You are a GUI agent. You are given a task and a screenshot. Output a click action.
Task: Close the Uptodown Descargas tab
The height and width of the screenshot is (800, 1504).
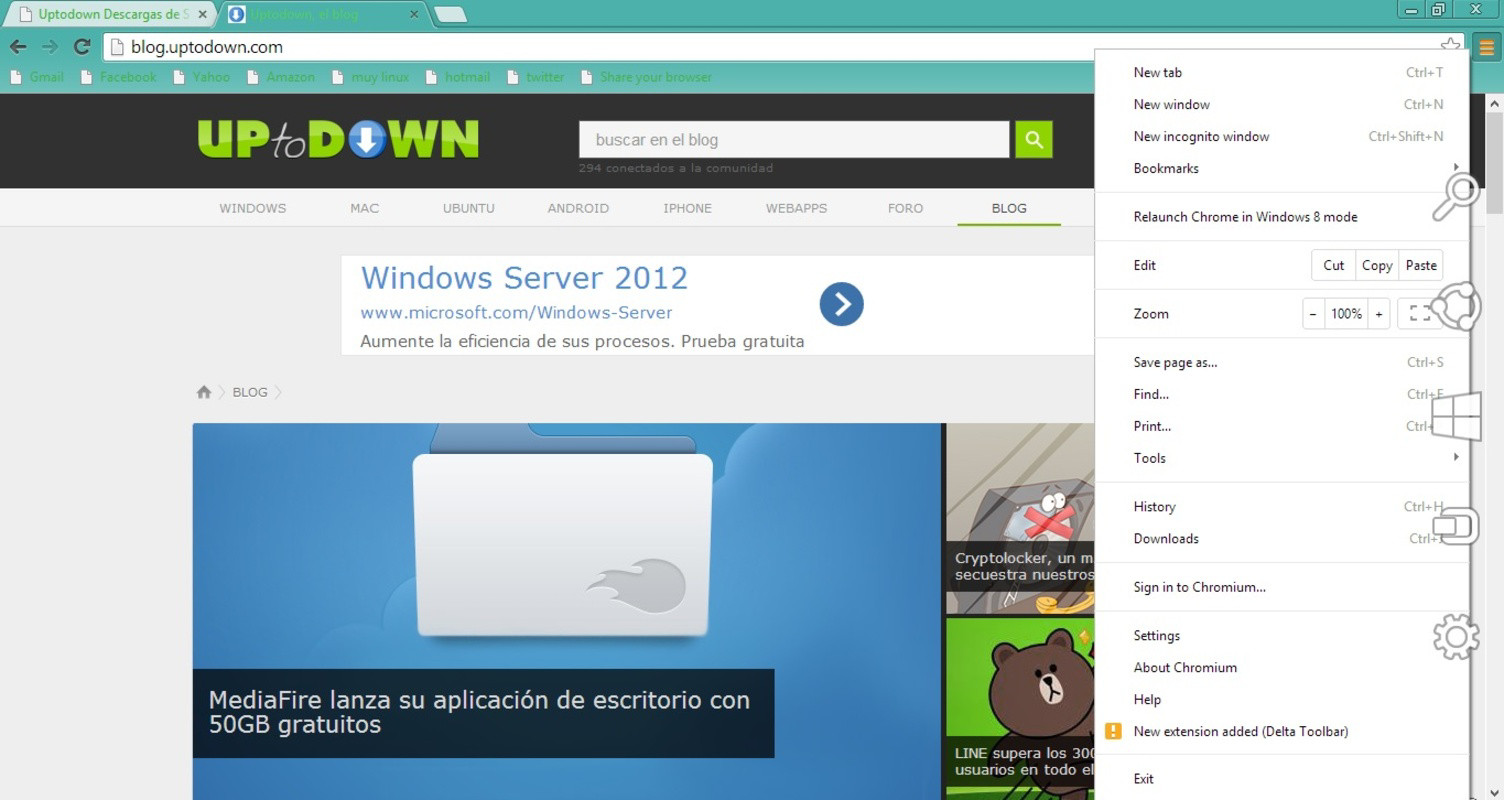click(202, 15)
